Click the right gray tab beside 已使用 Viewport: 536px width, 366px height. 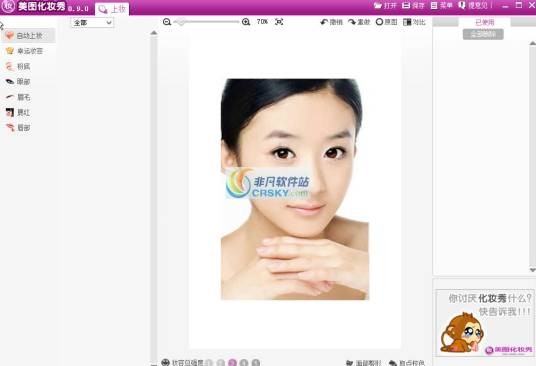(523, 22)
